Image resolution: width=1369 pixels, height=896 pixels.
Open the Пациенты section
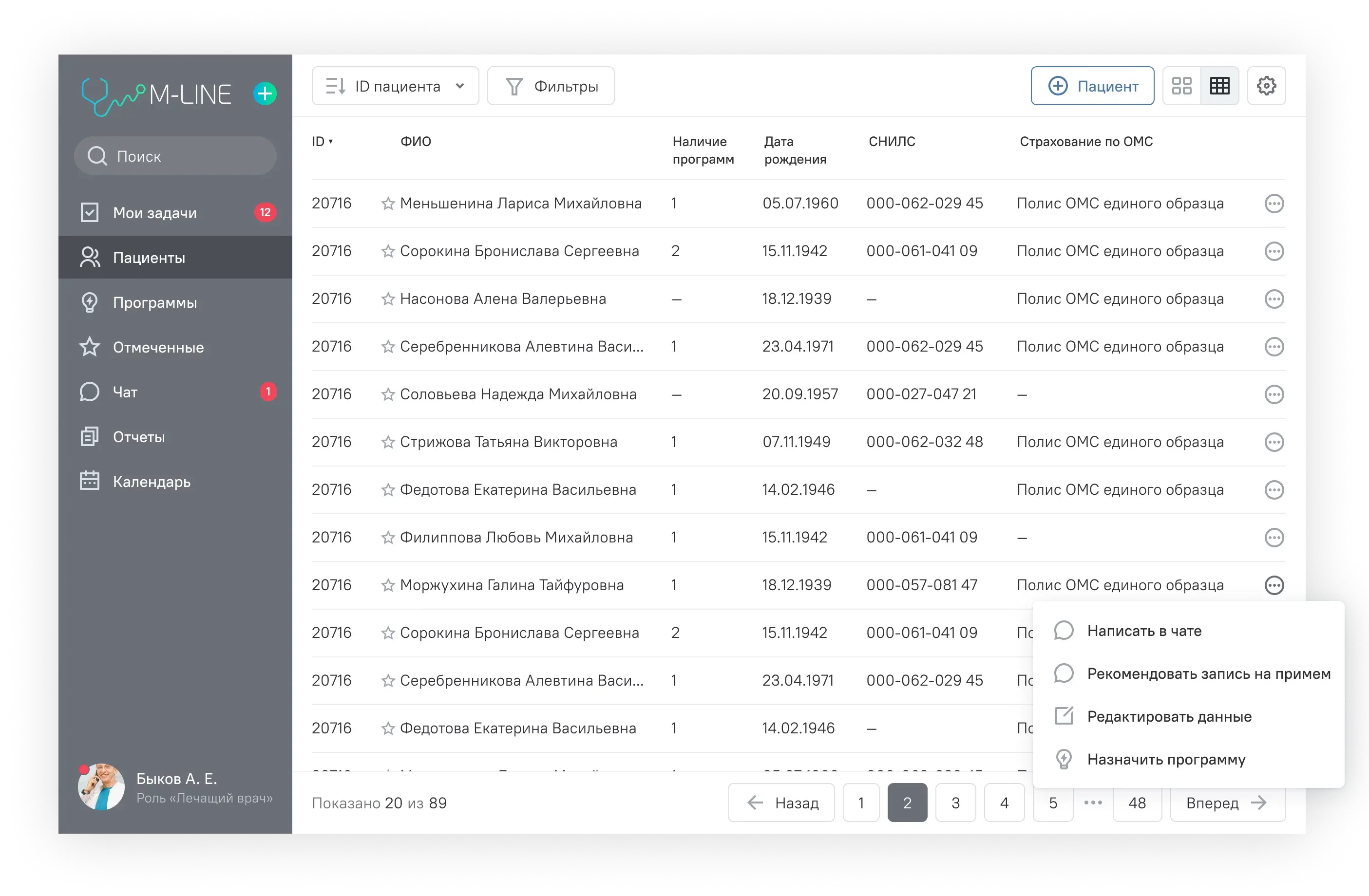[x=175, y=258]
